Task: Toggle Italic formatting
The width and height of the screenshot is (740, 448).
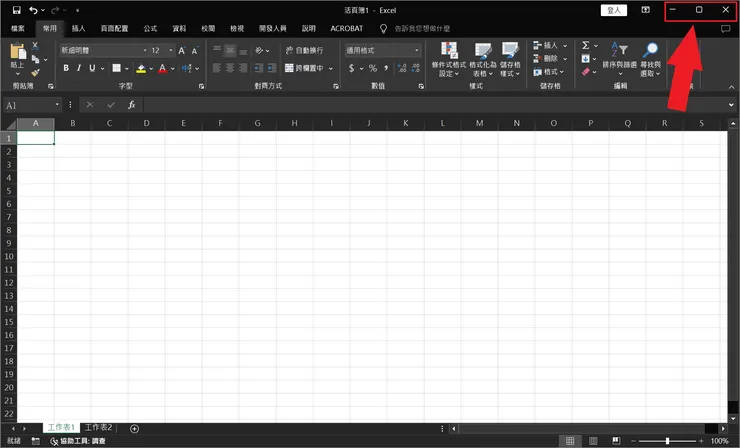Action: pyautogui.click(x=79, y=68)
